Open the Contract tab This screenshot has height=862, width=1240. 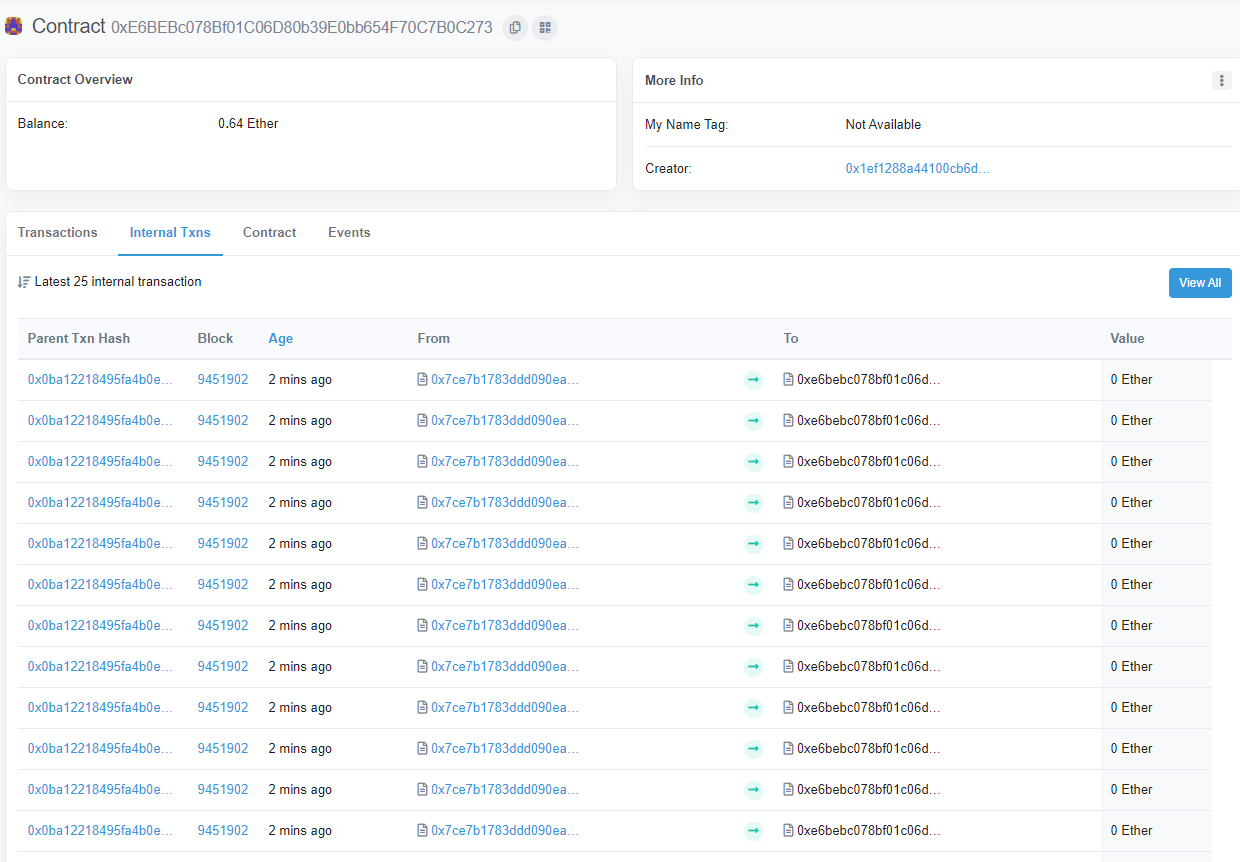(x=269, y=233)
